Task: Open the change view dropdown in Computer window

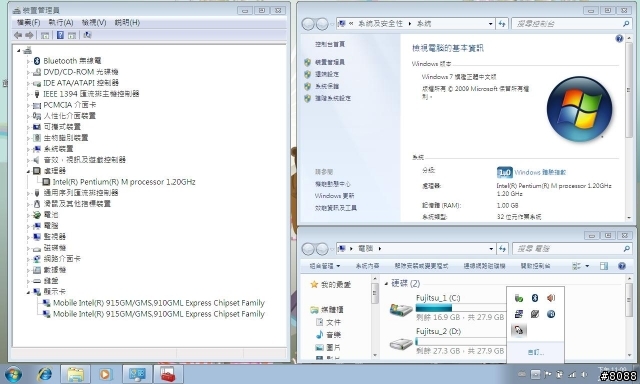Action: coord(587,266)
